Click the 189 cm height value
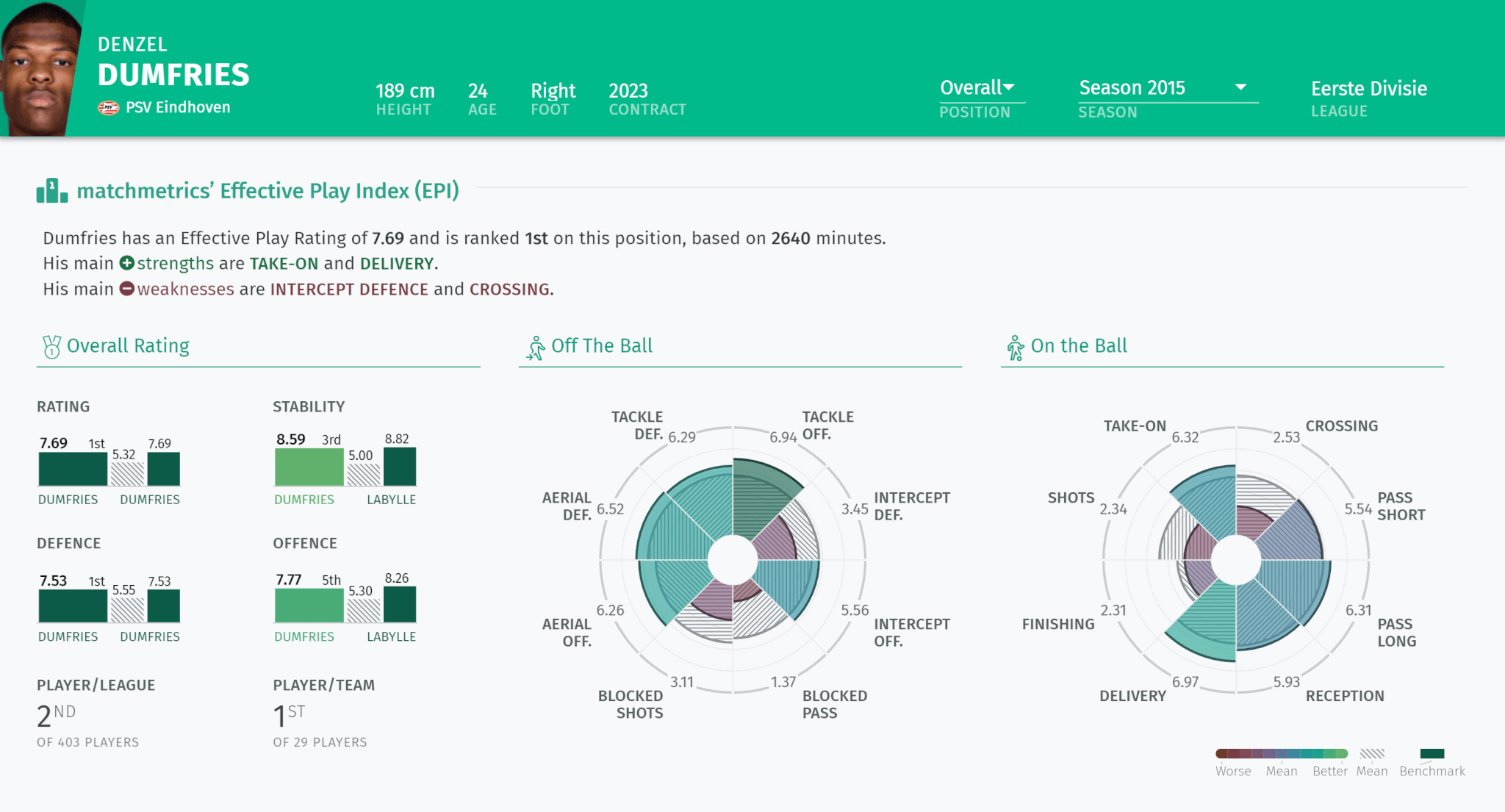Image resolution: width=1505 pixels, height=812 pixels. click(405, 90)
